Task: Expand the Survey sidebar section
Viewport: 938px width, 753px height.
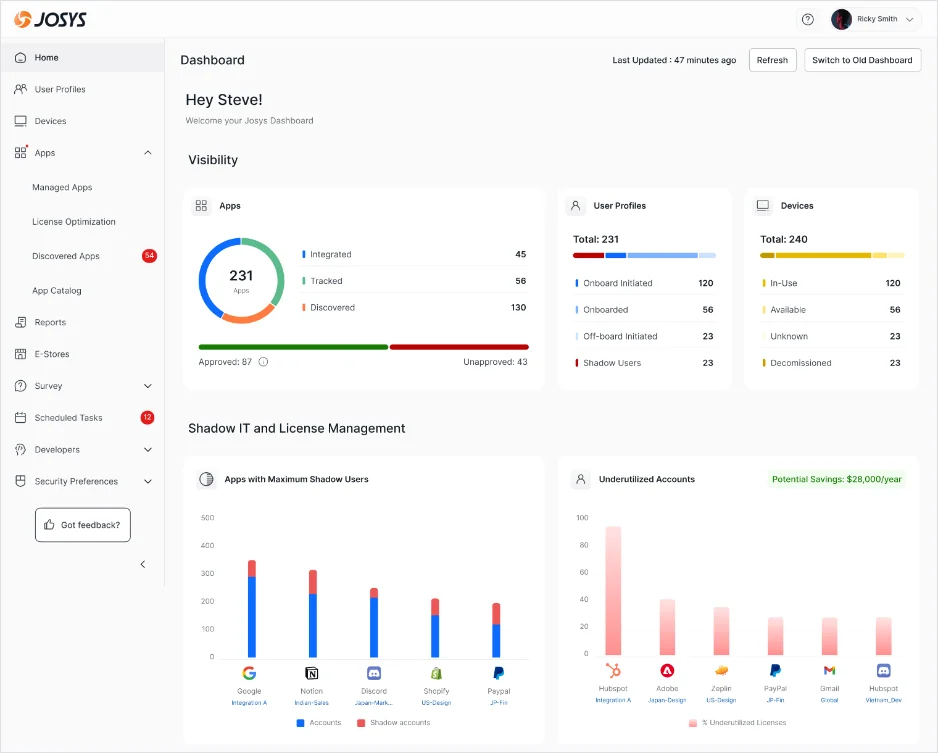Action: (148, 386)
